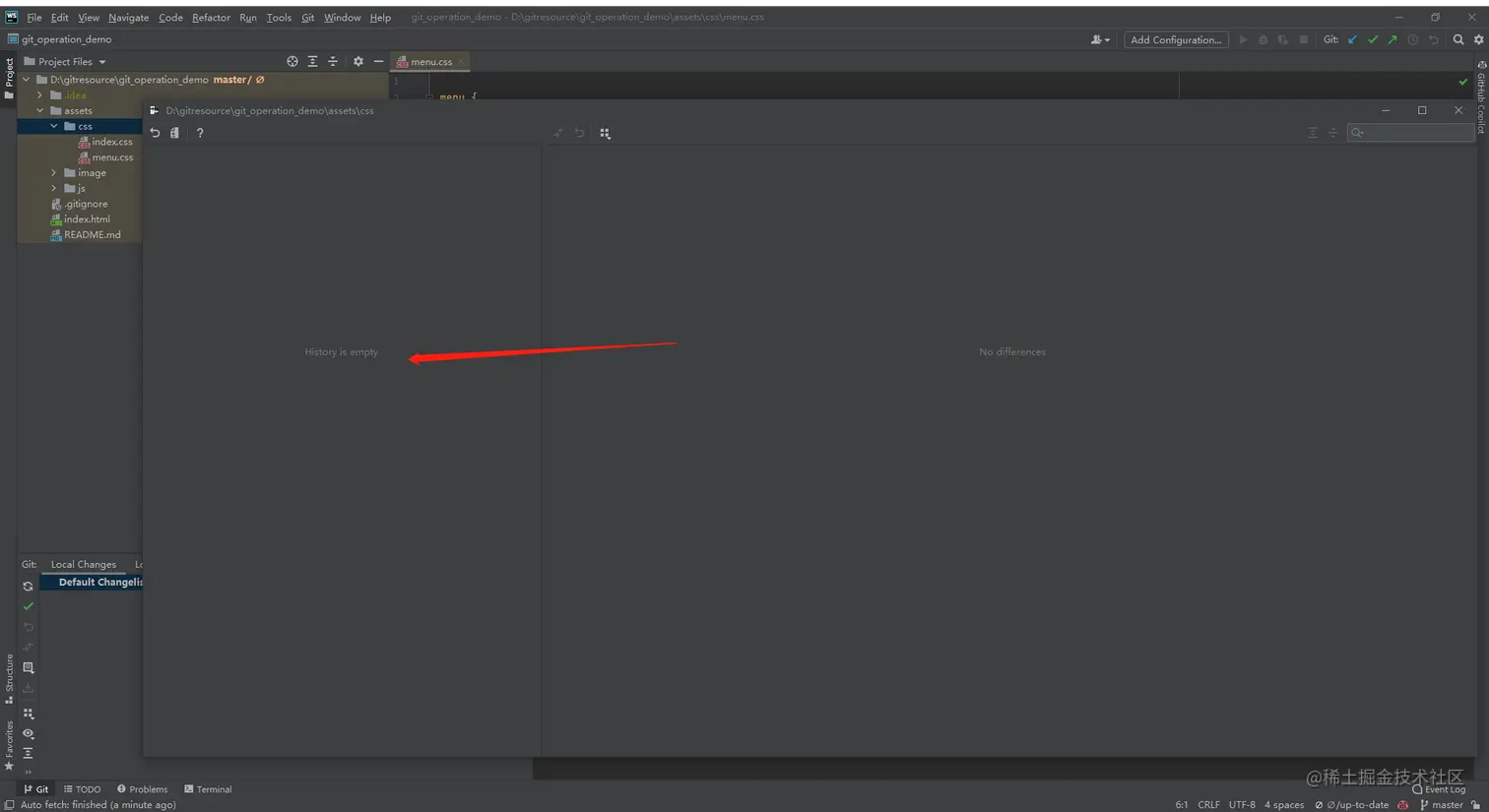Expand the .idea folder arrow
This screenshot has width=1489, height=812.
40,95
